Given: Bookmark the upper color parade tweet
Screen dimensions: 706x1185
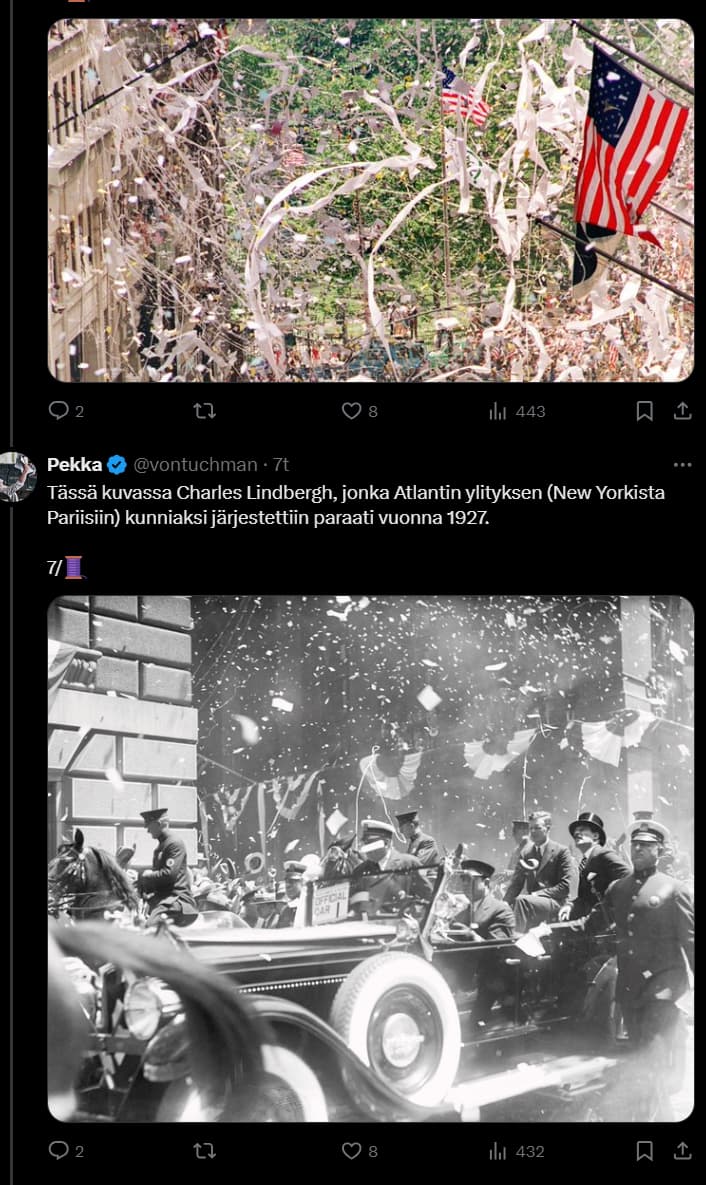Looking at the screenshot, I should [644, 410].
